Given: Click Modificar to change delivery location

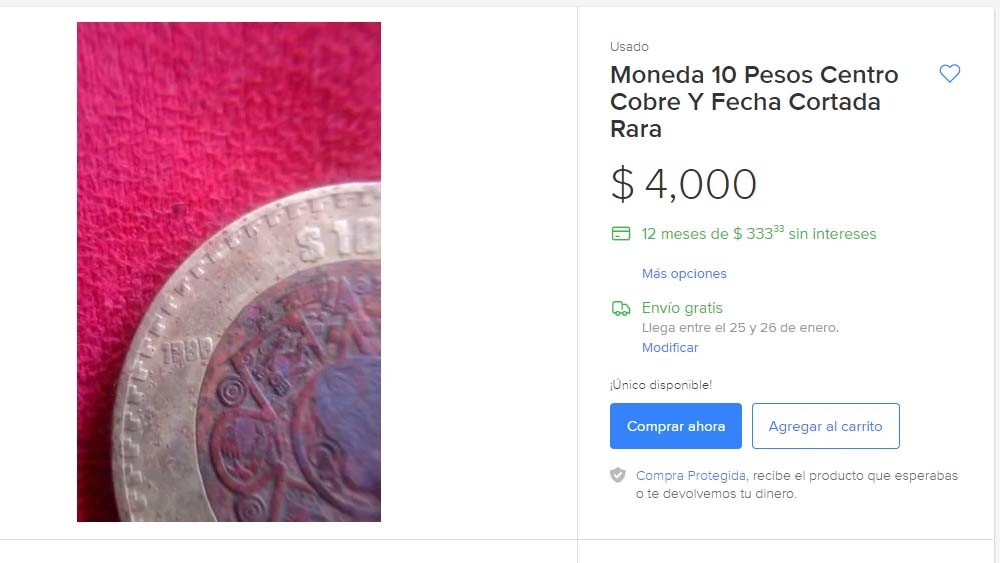Looking at the screenshot, I should [670, 347].
